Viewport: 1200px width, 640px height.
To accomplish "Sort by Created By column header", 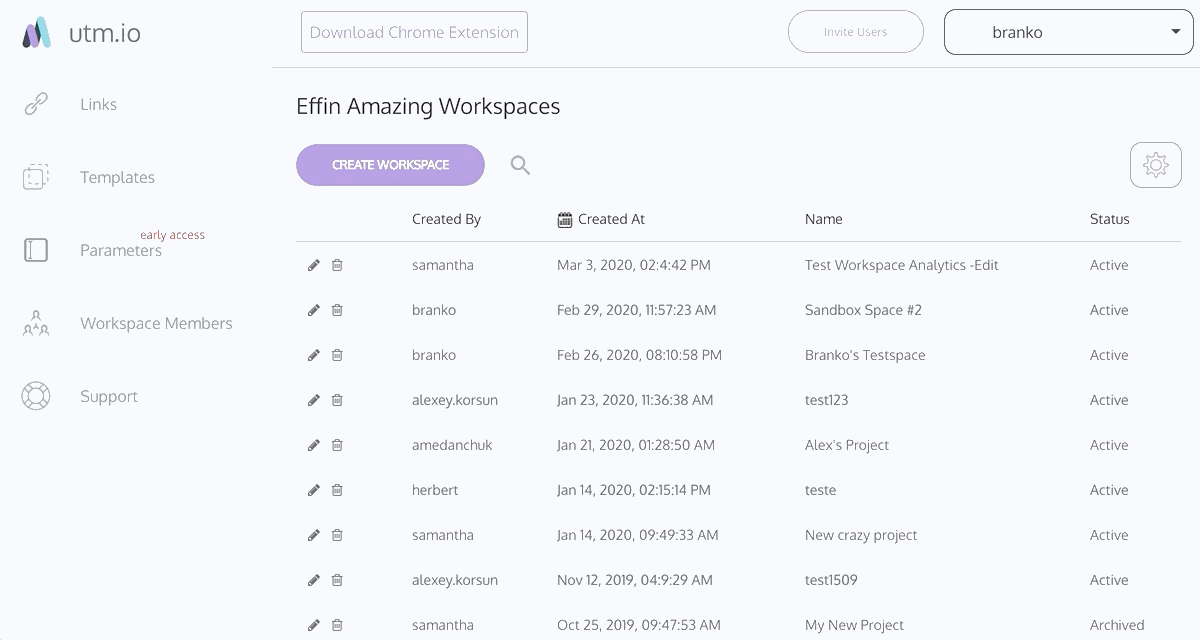I will tap(446, 219).
